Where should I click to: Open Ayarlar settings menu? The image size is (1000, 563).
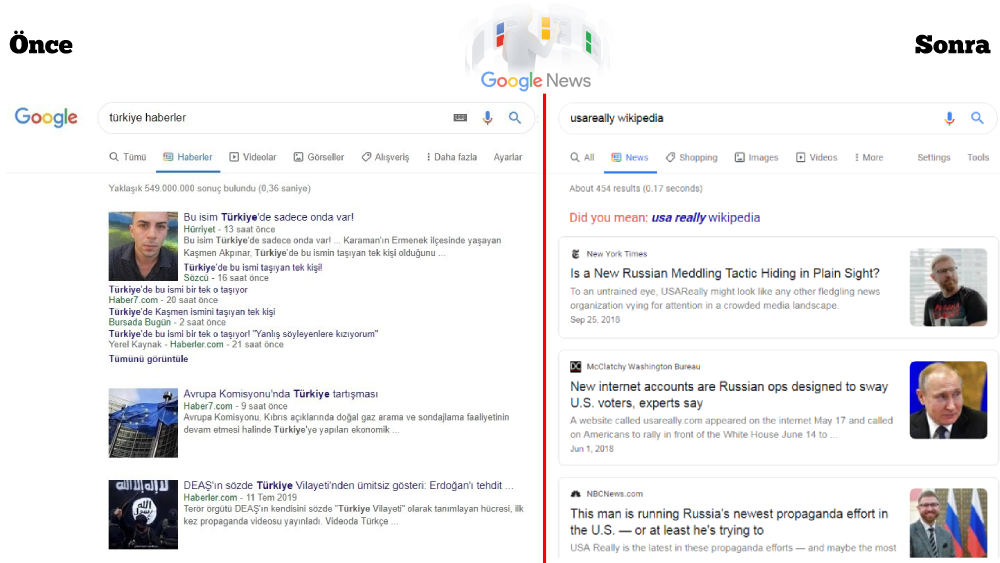point(508,157)
